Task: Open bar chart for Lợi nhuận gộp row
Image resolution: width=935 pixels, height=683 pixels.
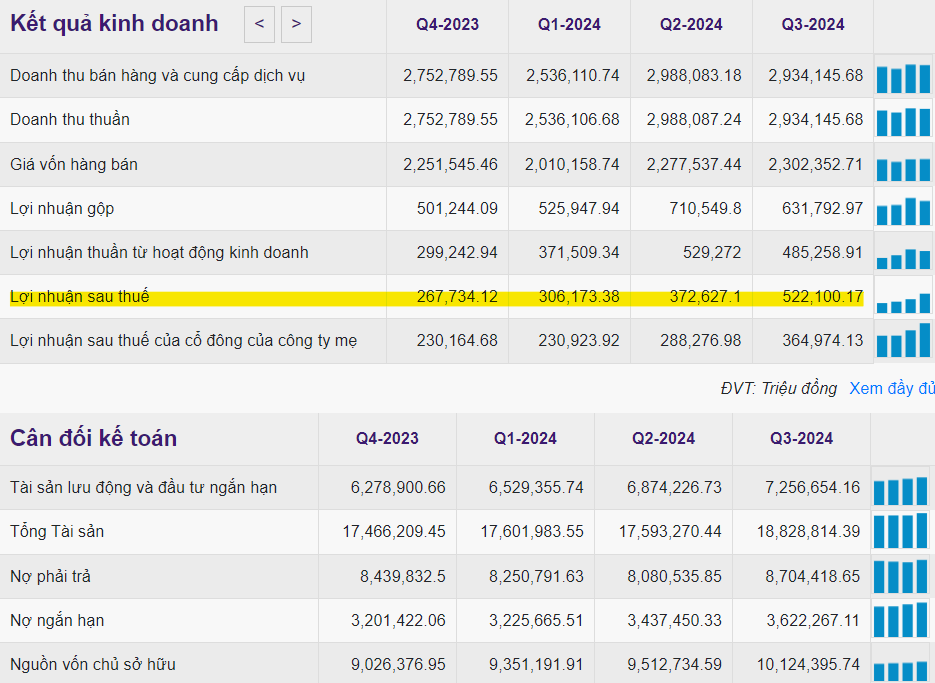Action: pos(903,211)
